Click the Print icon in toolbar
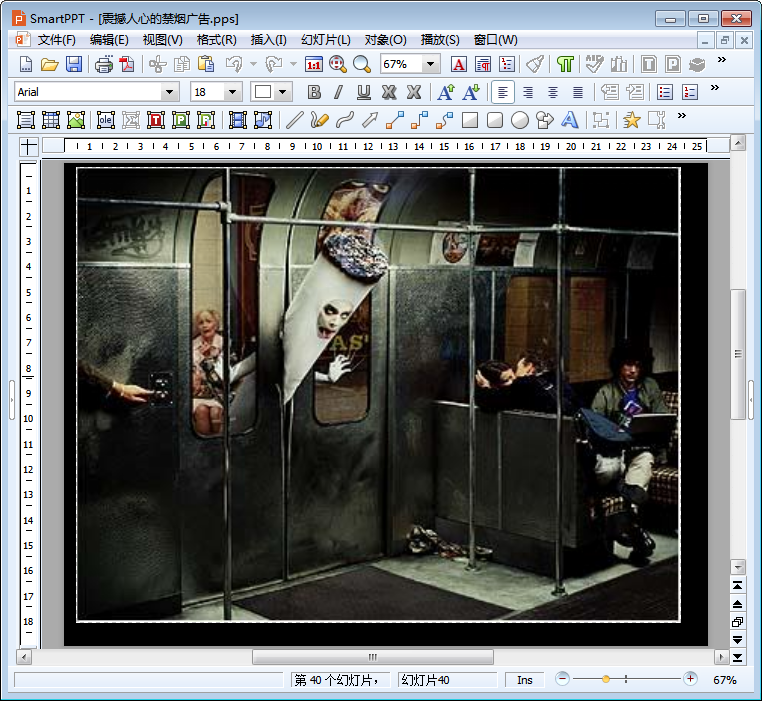Image resolution: width=762 pixels, height=701 pixels. (x=104, y=64)
